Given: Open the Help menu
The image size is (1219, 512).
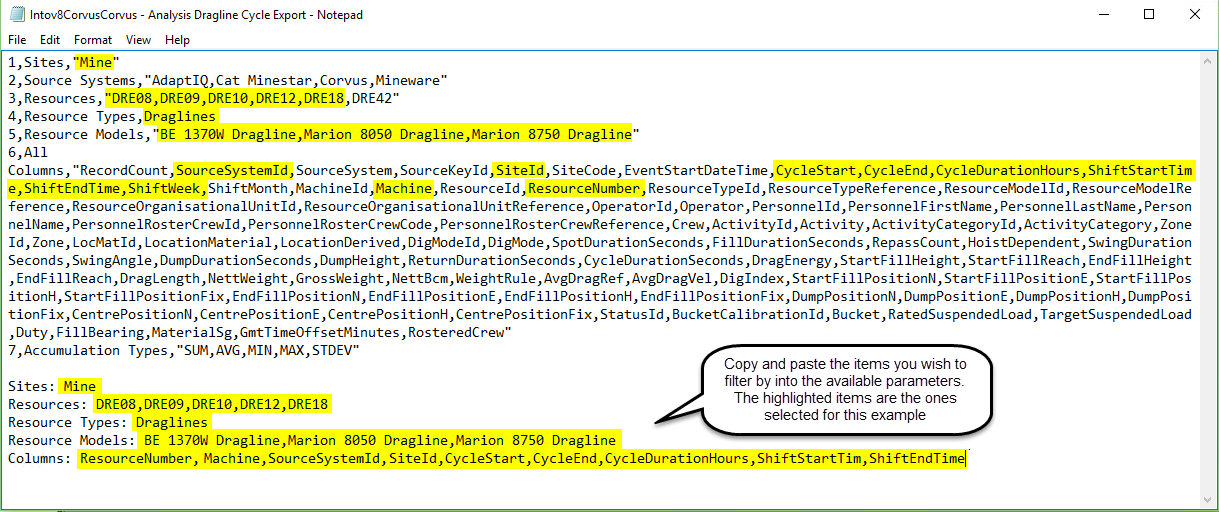Looking at the screenshot, I should coord(177,40).
